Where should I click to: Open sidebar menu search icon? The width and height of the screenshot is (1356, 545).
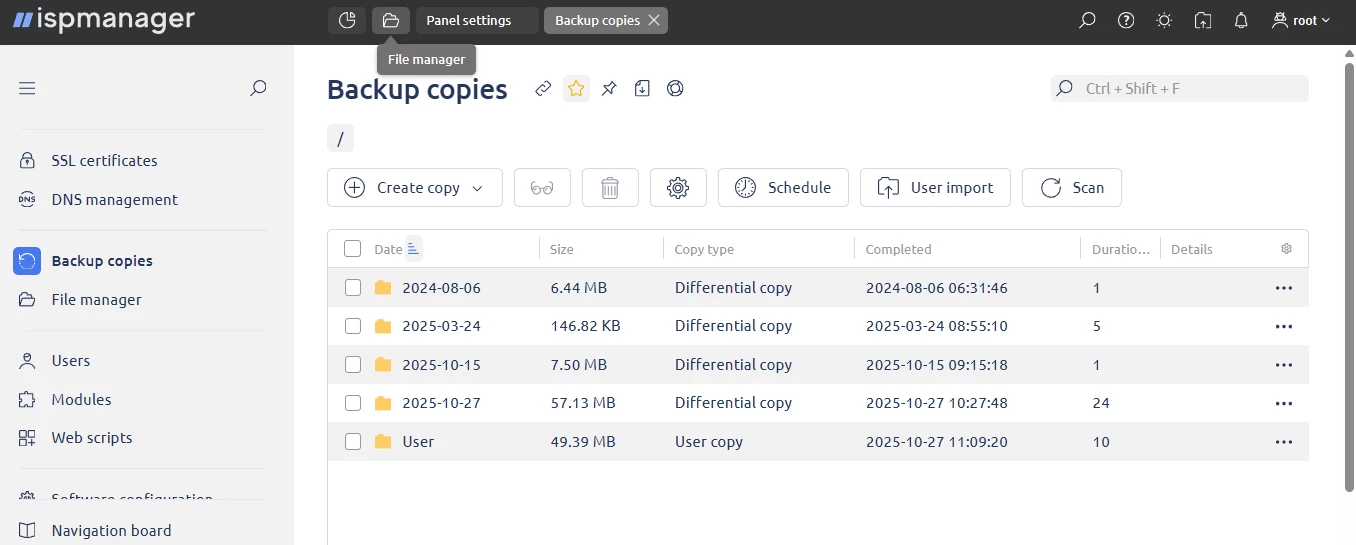tap(258, 88)
